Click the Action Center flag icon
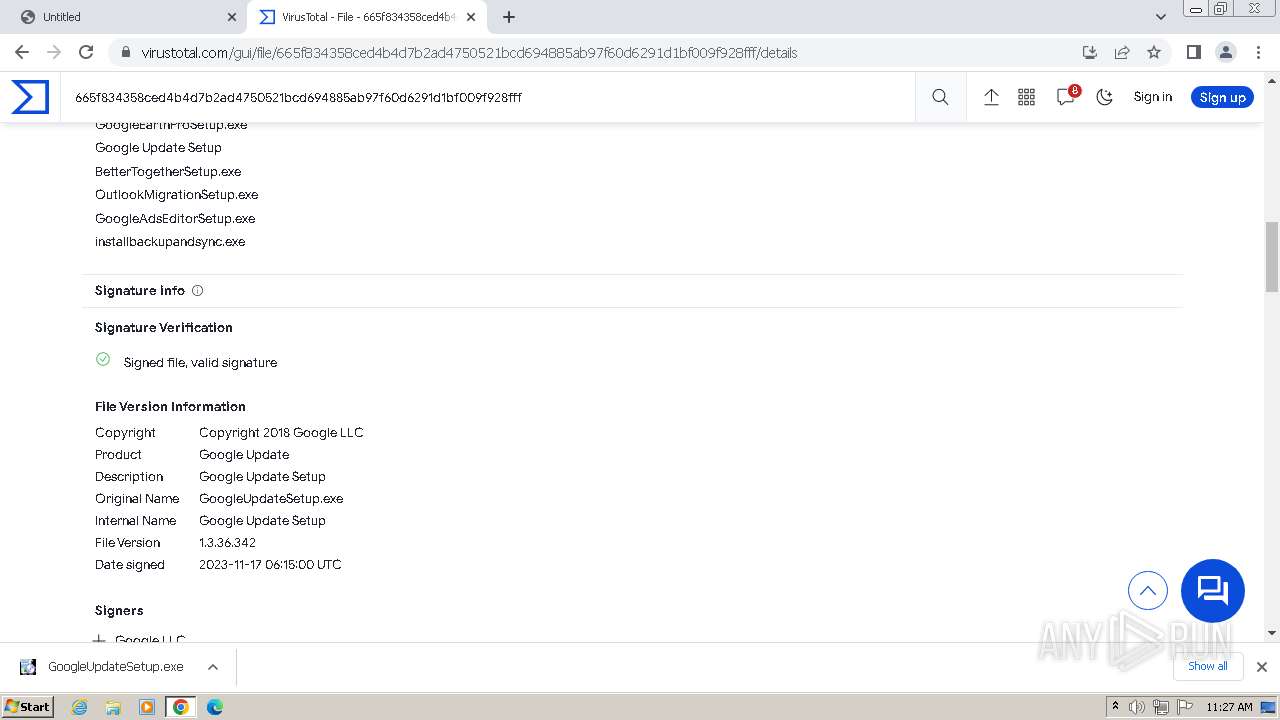 [x=1184, y=707]
